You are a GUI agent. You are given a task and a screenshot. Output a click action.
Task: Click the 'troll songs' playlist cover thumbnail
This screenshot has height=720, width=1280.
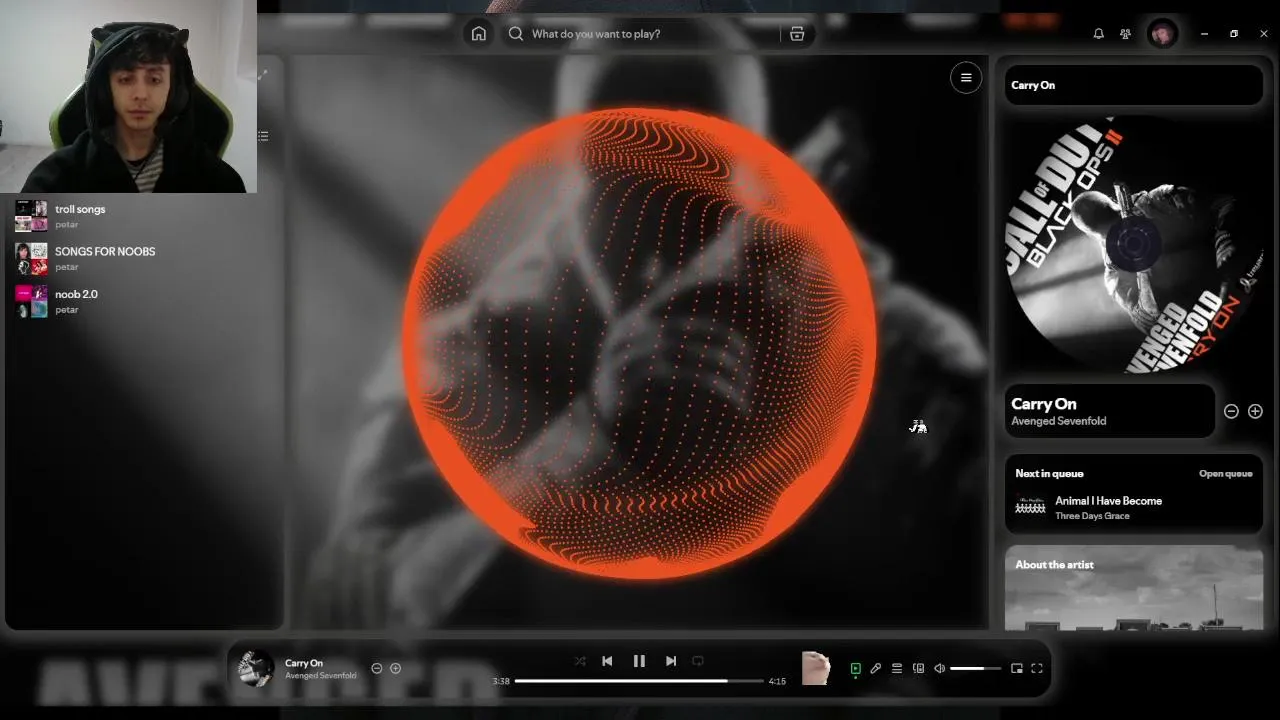31,216
